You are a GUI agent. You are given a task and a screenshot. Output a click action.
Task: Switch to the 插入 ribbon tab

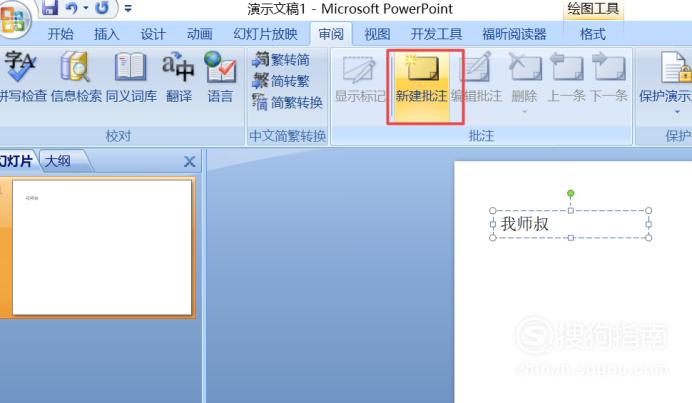[x=106, y=34]
